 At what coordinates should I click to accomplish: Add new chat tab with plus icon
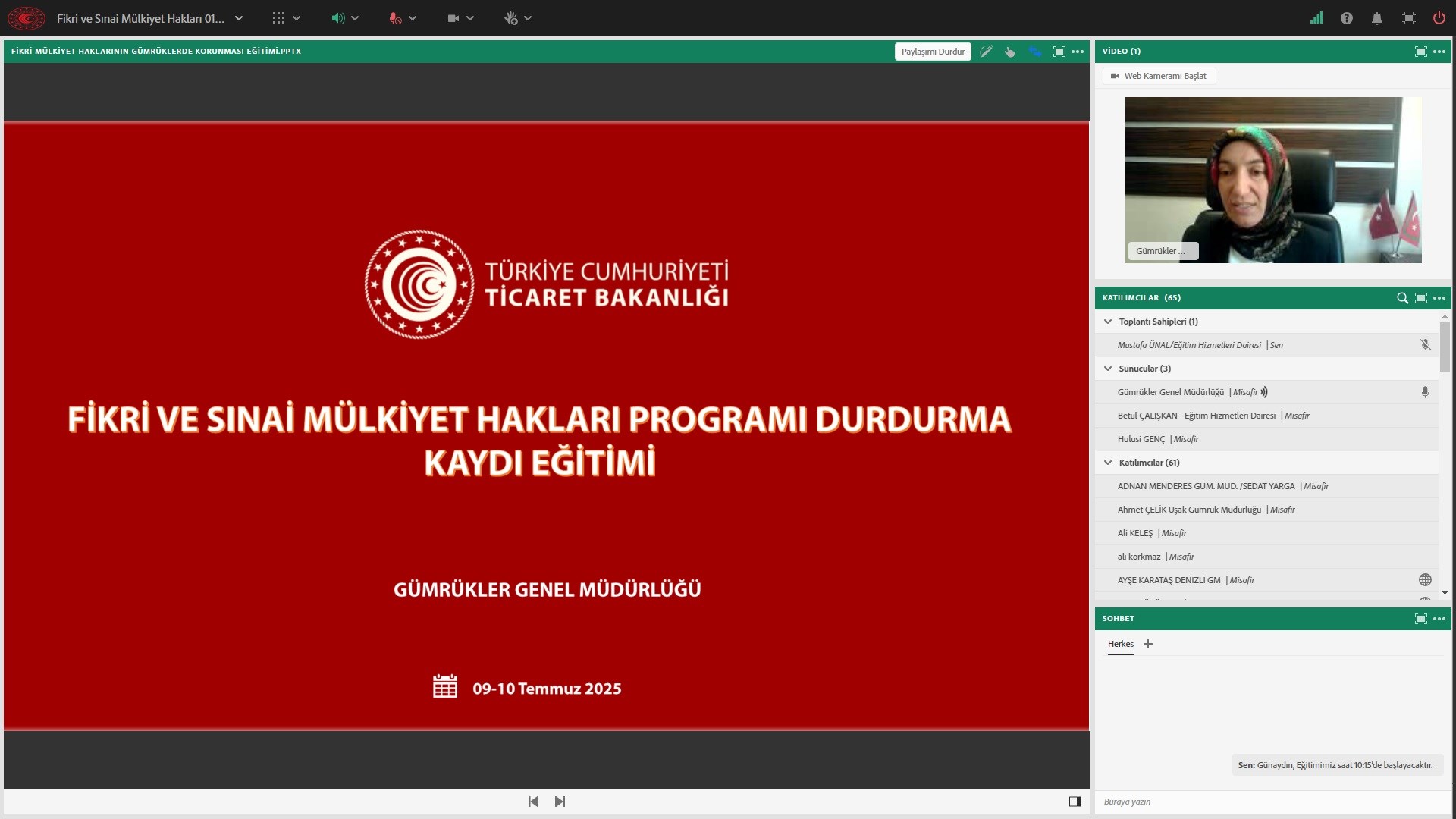point(1148,645)
